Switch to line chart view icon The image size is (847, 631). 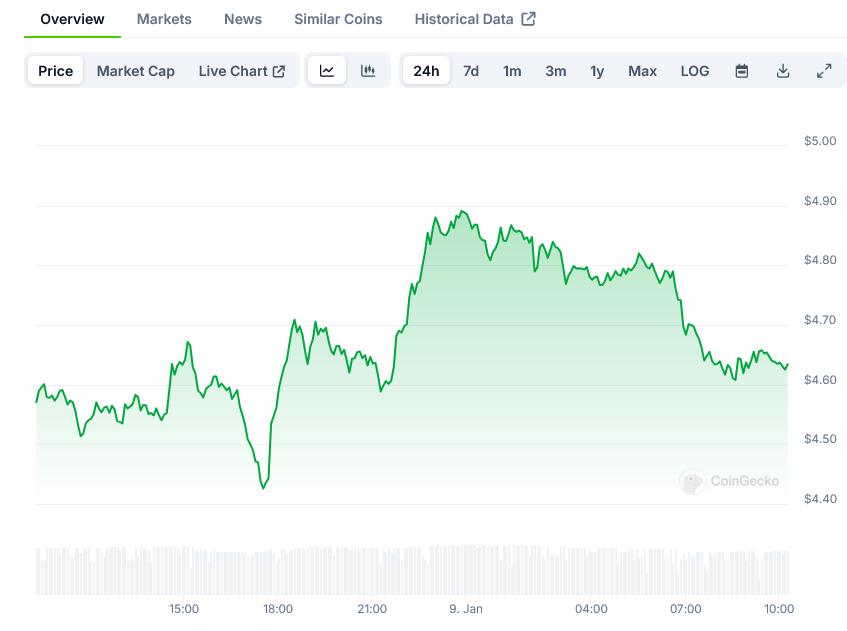(327, 71)
